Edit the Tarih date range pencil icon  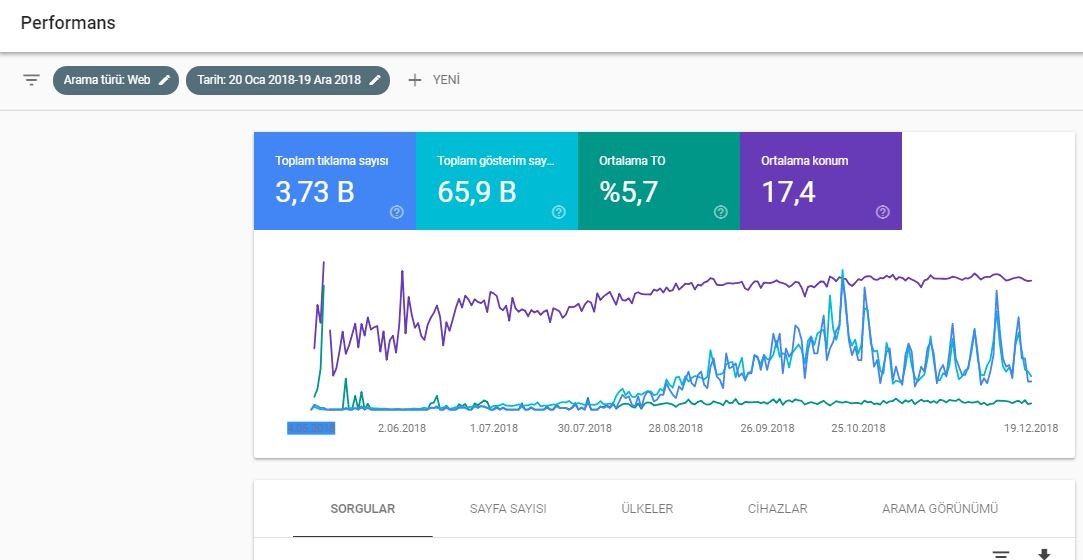pyautogui.click(x=375, y=80)
